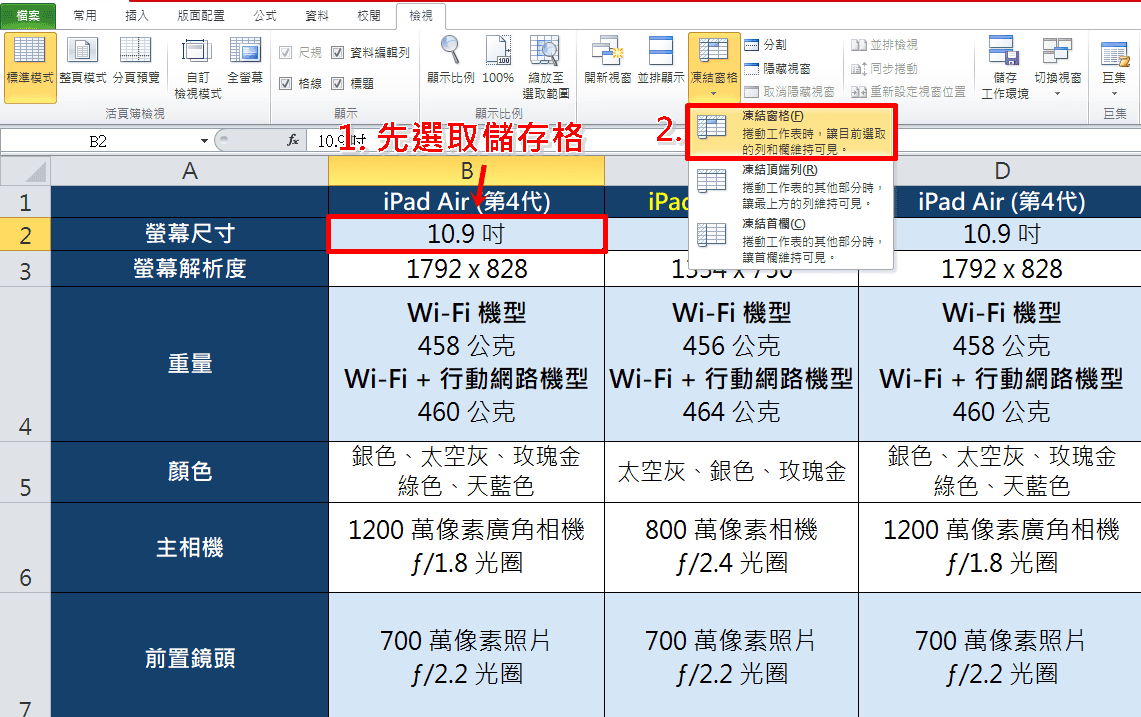1141x717 pixels.
Task: Toggle the 標題 headings checkbox
Action: click(338, 84)
